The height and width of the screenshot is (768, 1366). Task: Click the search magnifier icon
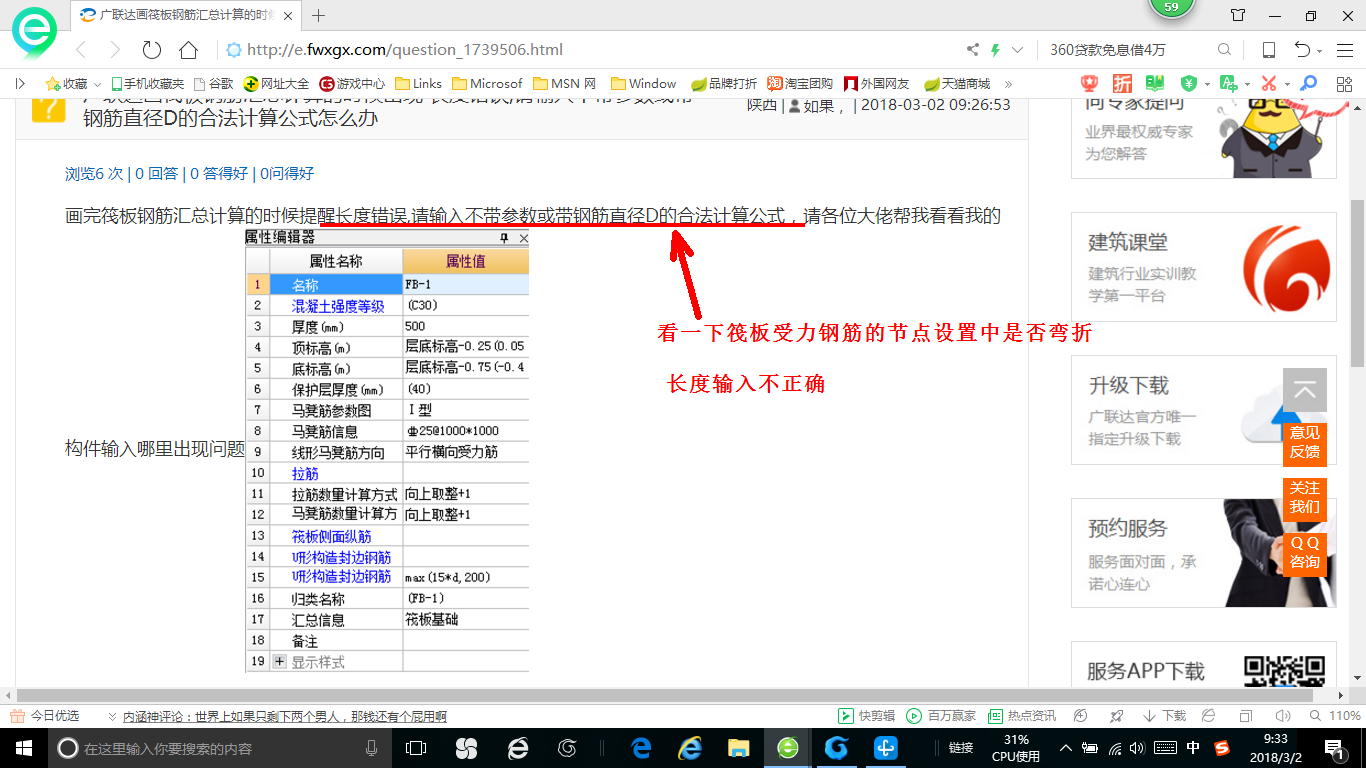click(x=1224, y=50)
